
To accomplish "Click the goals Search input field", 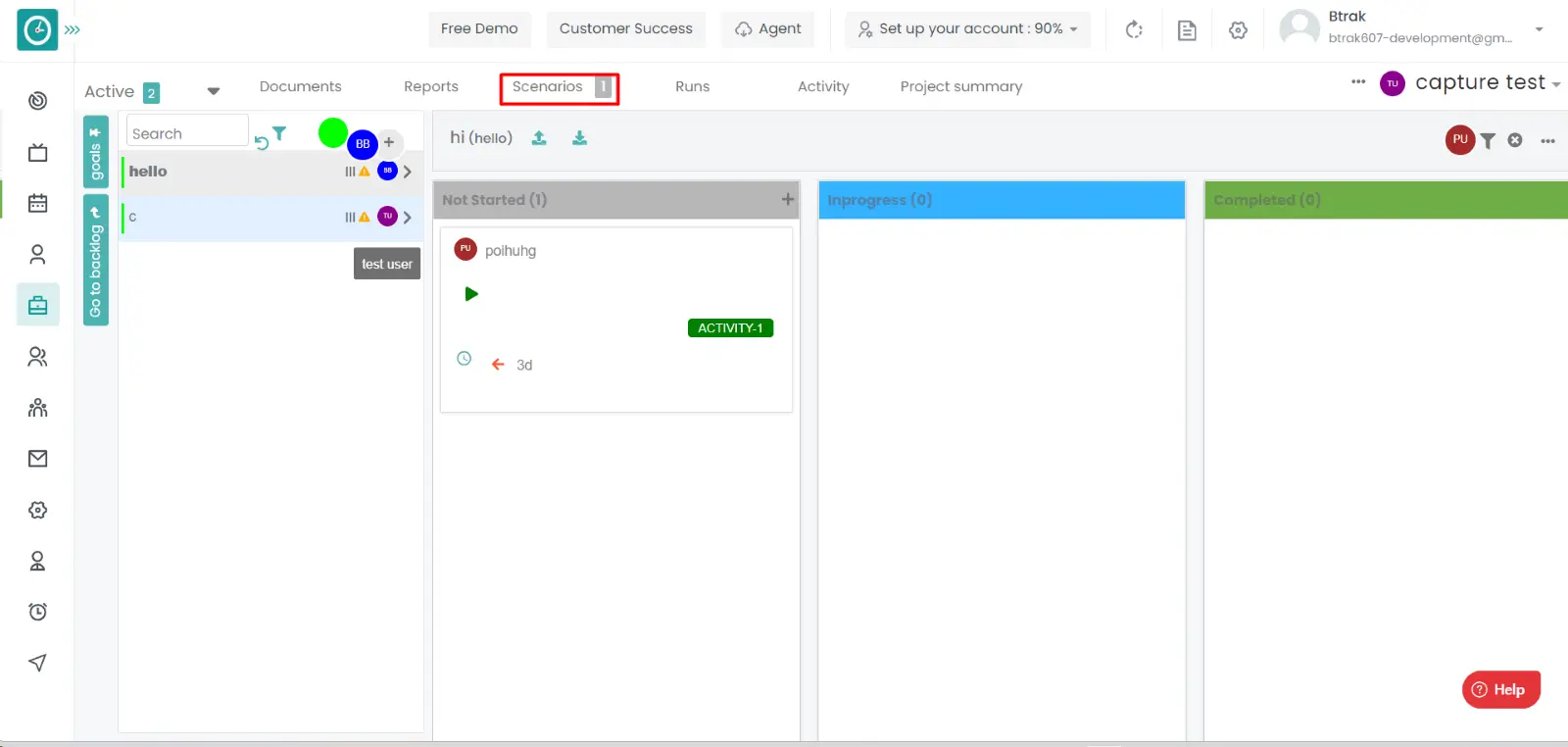I will pos(186,133).
